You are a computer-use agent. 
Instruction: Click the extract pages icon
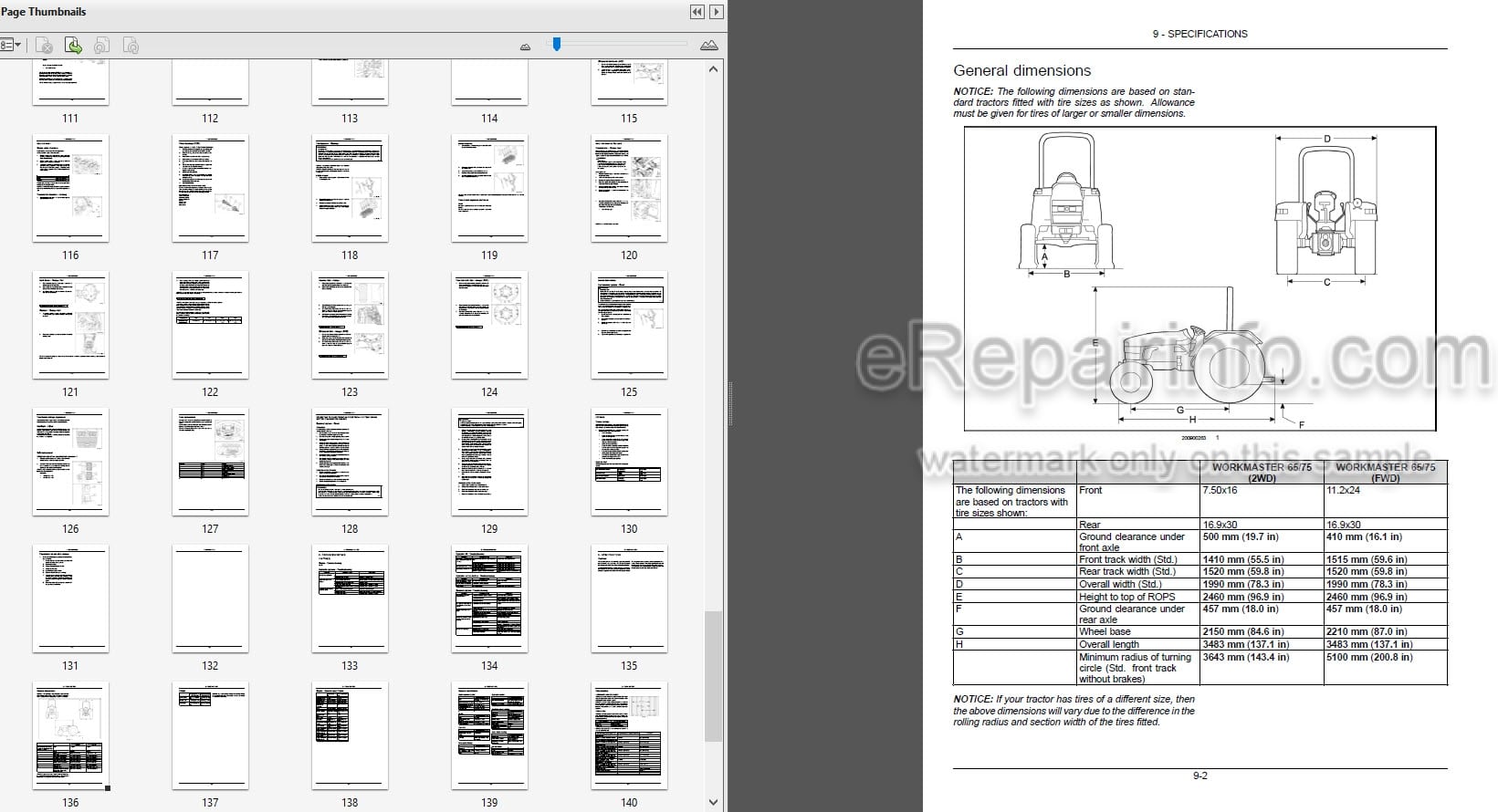click(x=73, y=45)
